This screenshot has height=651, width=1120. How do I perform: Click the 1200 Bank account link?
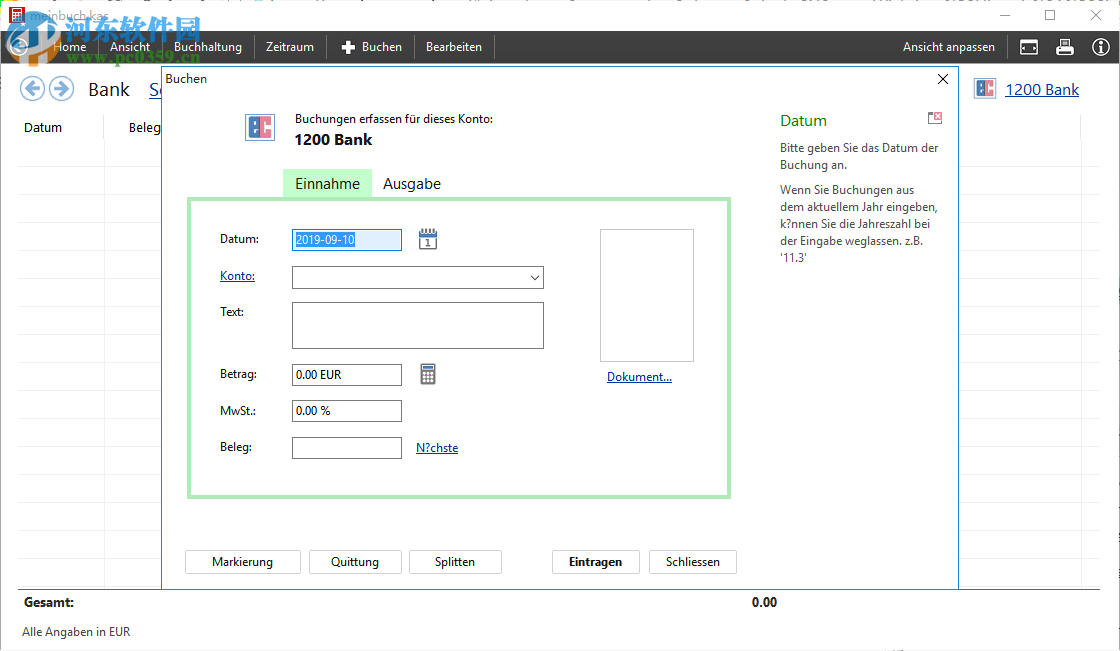point(1041,90)
